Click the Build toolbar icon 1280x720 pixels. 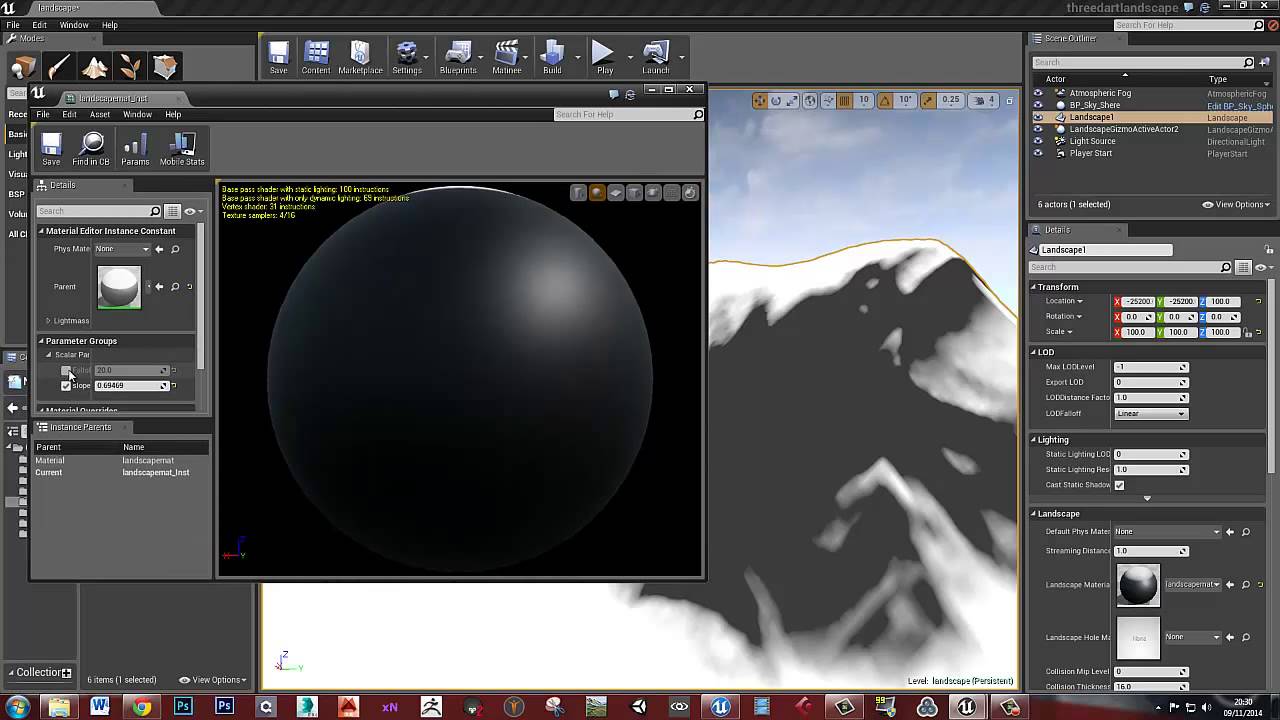coord(552,58)
